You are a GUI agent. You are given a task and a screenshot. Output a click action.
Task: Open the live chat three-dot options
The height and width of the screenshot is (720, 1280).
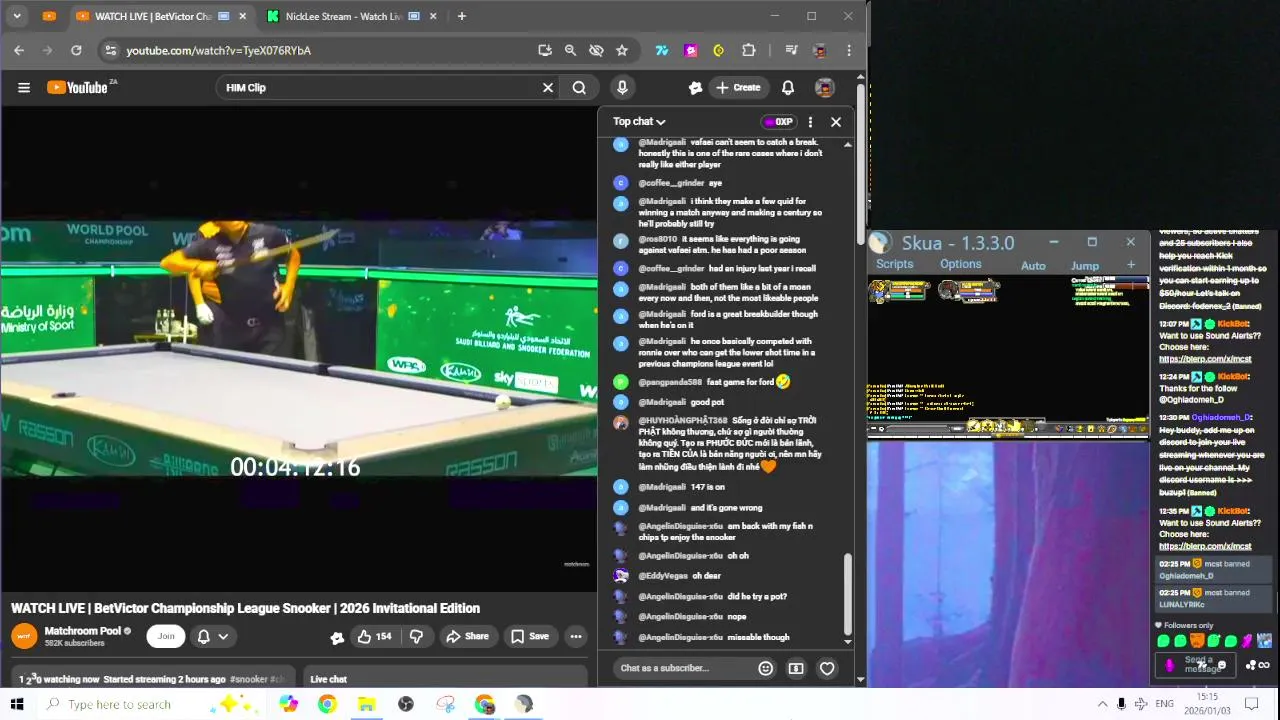(810, 122)
